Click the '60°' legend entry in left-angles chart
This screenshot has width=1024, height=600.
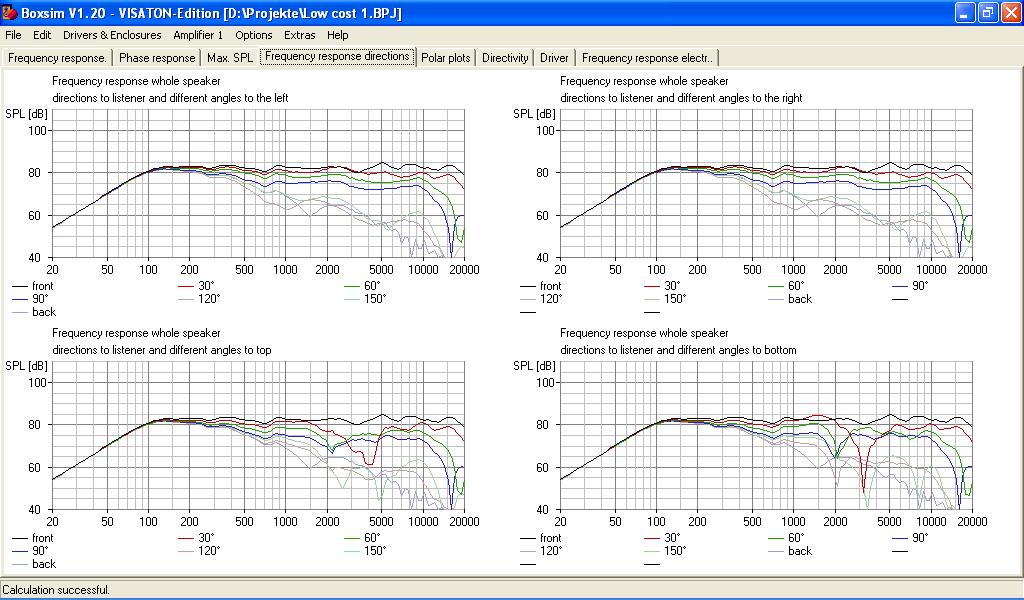(362, 286)
